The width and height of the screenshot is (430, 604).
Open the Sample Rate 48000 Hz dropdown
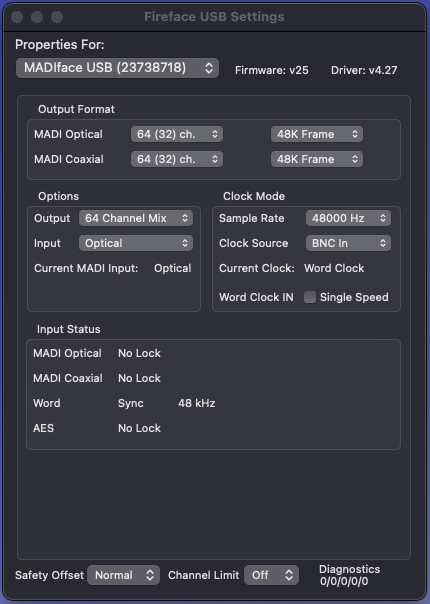348,218
